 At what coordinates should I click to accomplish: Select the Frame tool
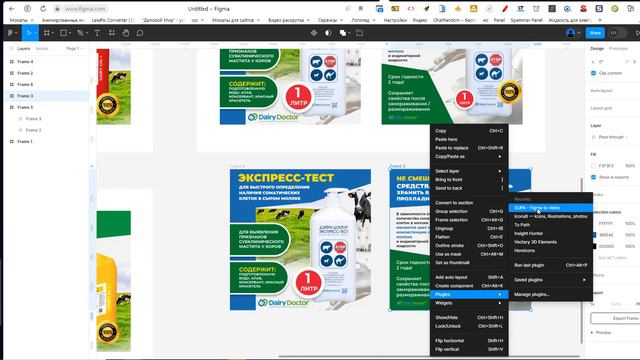(47, 33)
